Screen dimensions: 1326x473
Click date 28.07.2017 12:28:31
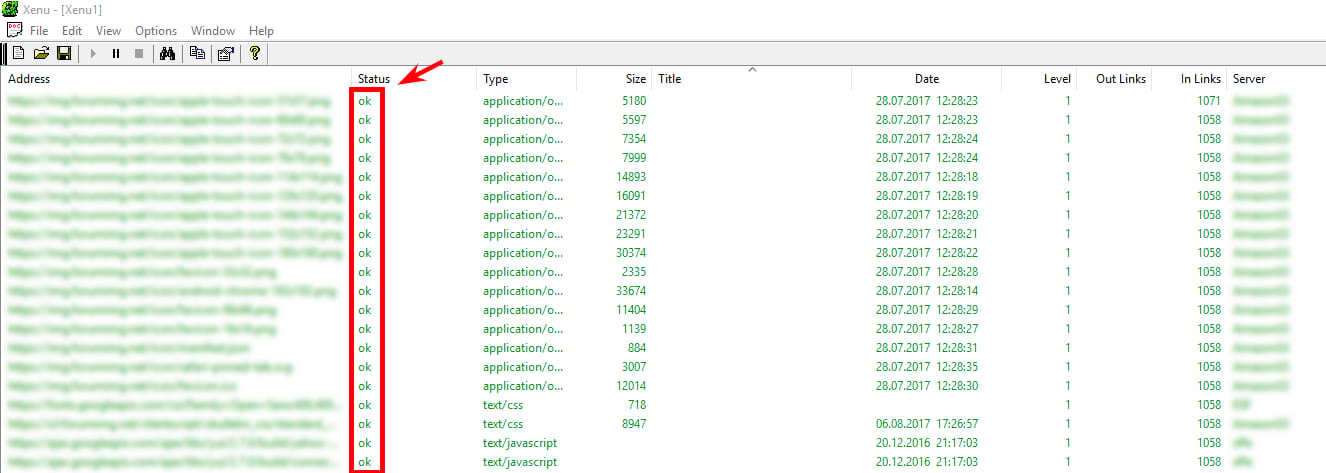pyautogui.click(x=926, y=348)
